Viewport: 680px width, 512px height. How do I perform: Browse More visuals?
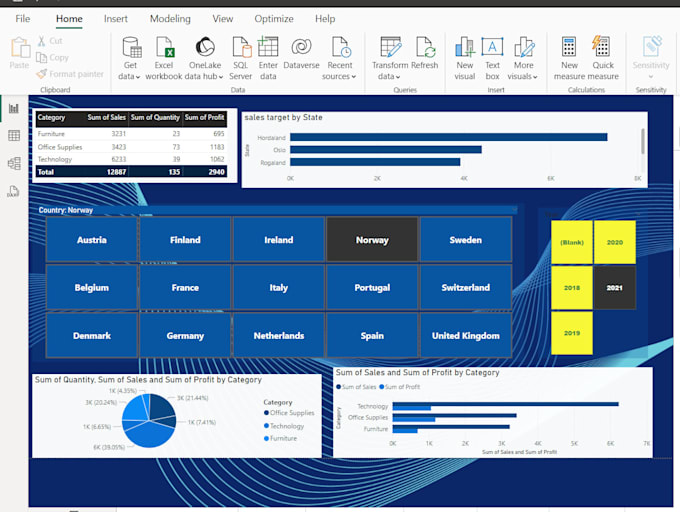pos(523,58)
